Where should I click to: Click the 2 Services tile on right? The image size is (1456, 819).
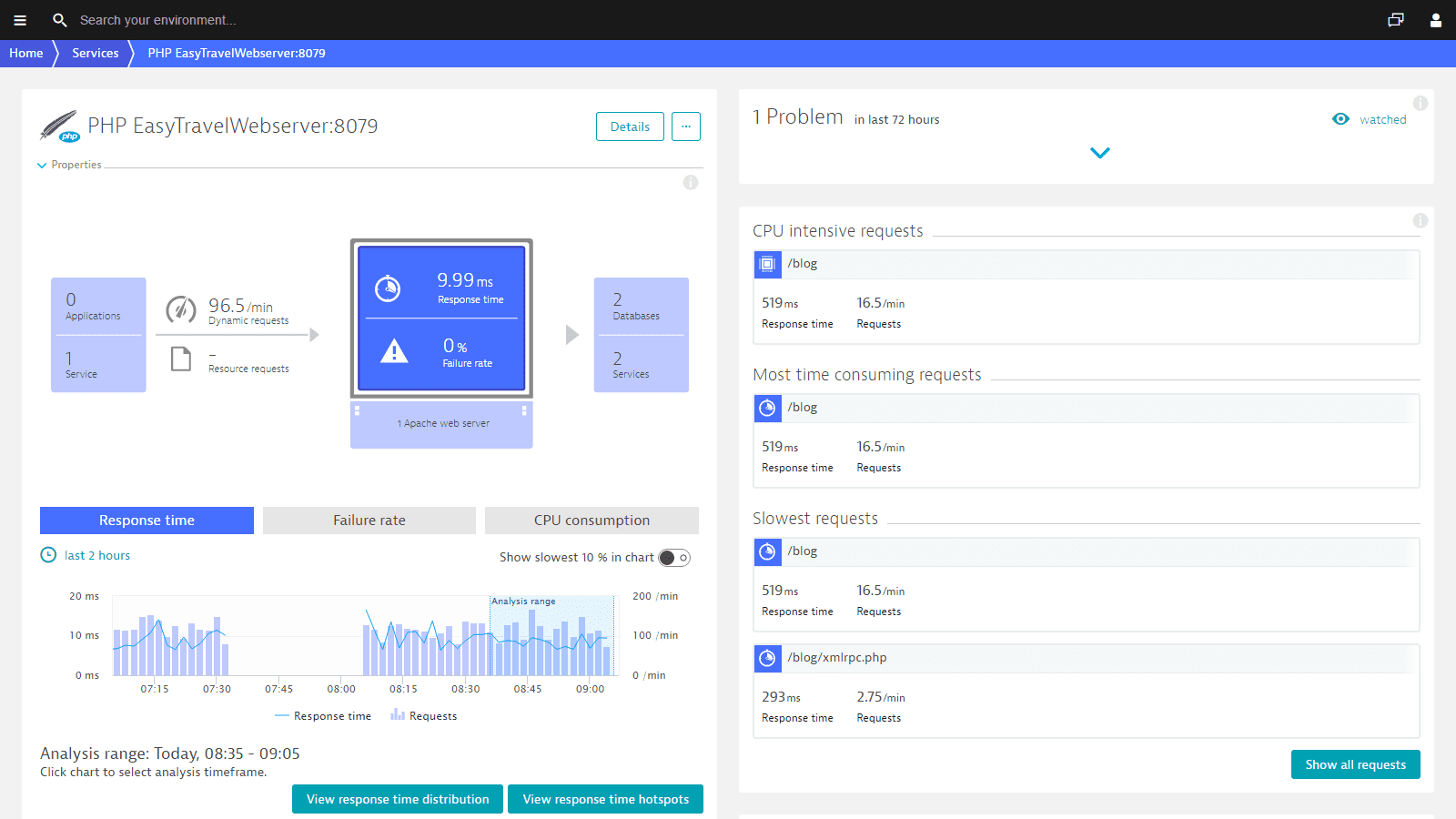pyautogui.click(x=641, y=364)
